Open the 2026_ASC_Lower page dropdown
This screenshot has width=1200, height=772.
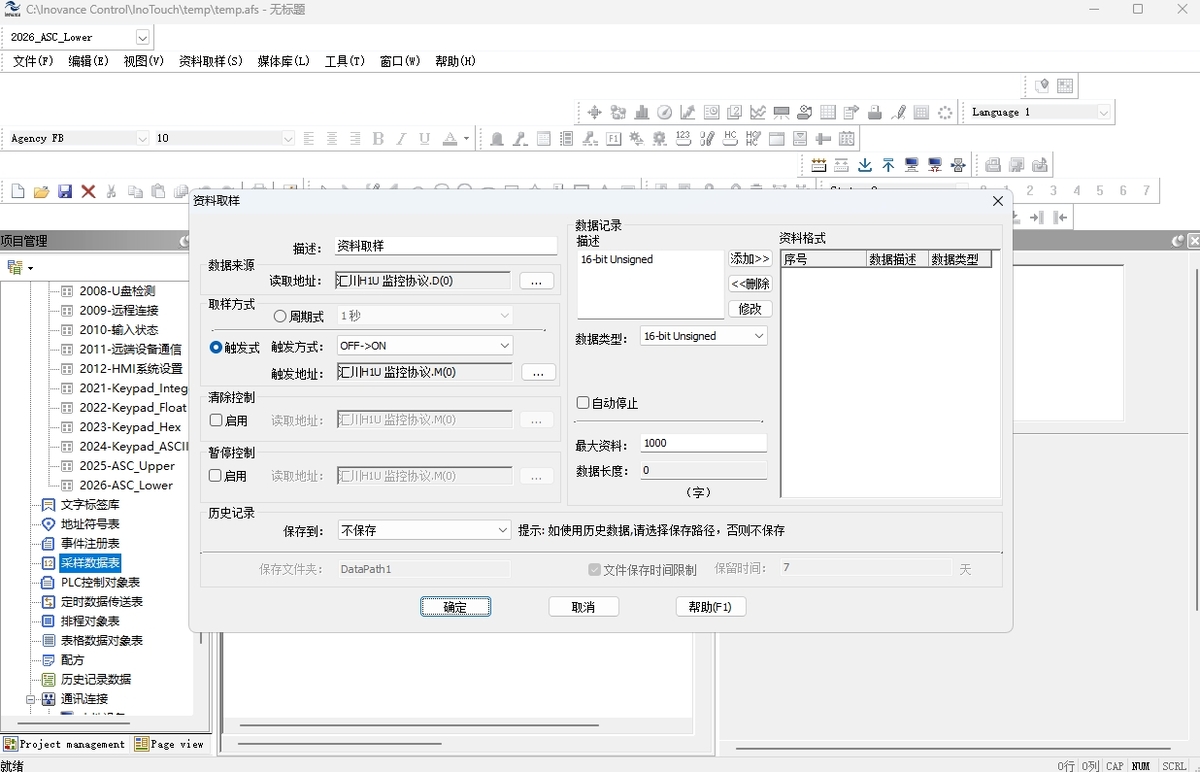[x=142, y=37]
